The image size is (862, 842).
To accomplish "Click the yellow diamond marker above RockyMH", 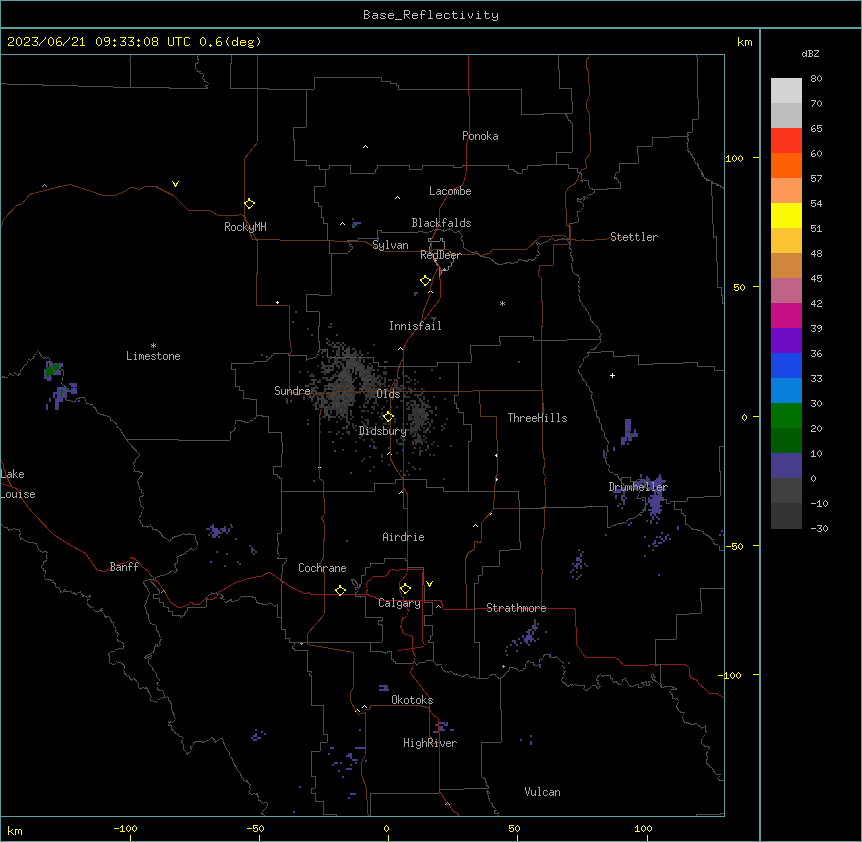I will [x=250, y=204].
